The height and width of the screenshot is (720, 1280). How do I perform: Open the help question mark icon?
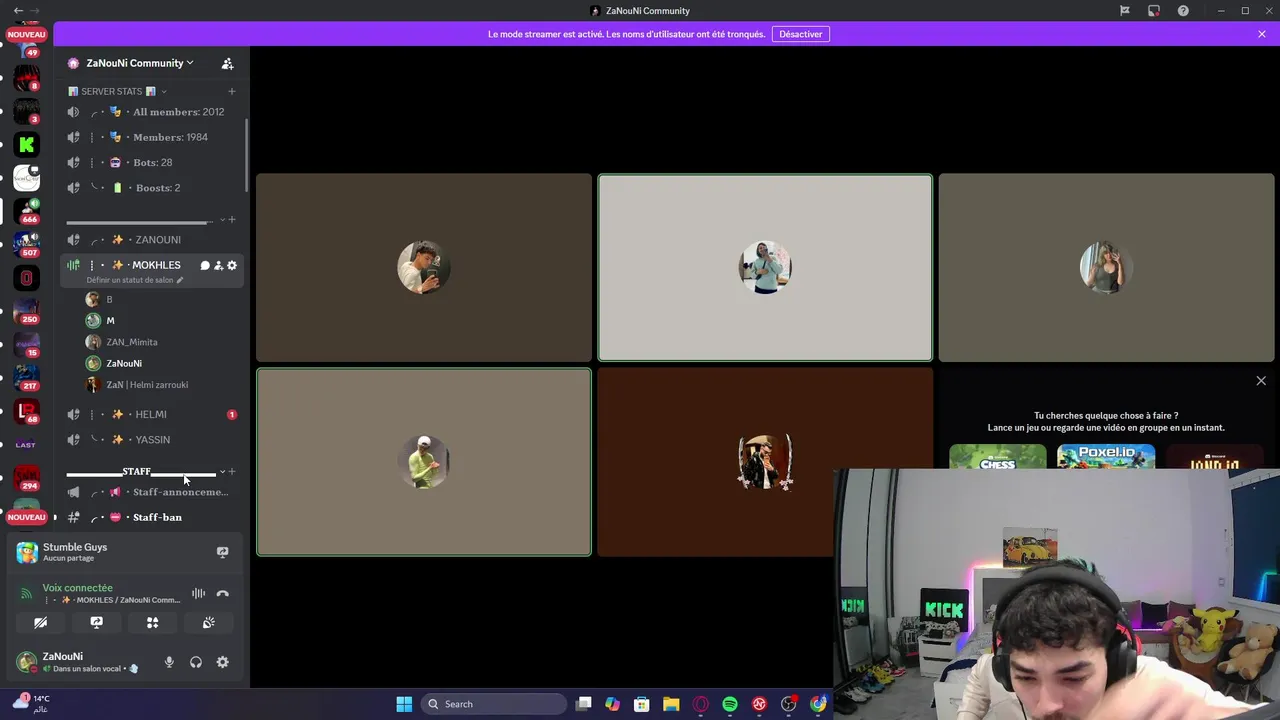(x=1184, y=11)
